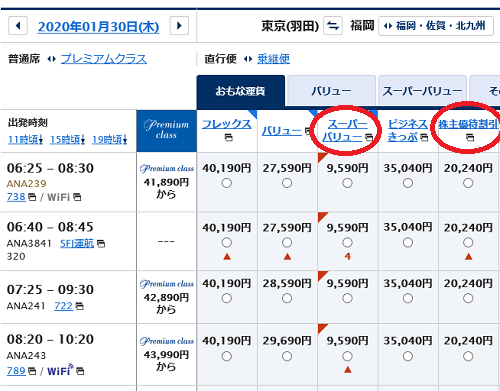Open WiFi info icon for ANA239
500x391 pixels.
pos(77,197)
